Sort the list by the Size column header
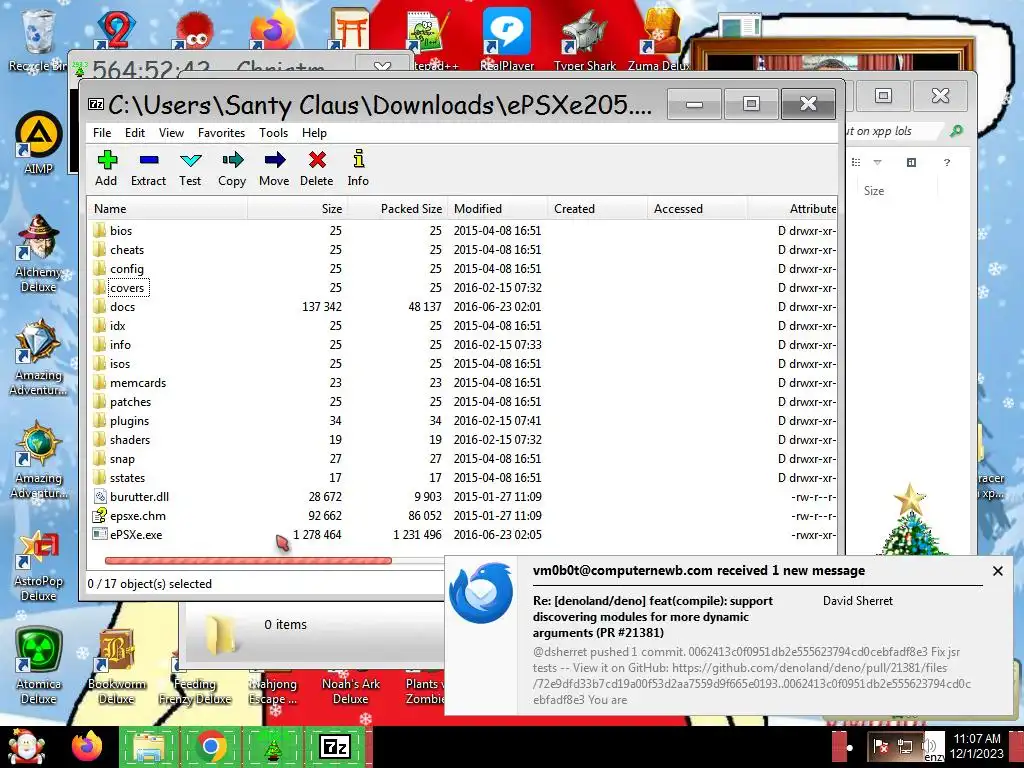The height and width of the screenshot is (768, 1024). (297, 209)
